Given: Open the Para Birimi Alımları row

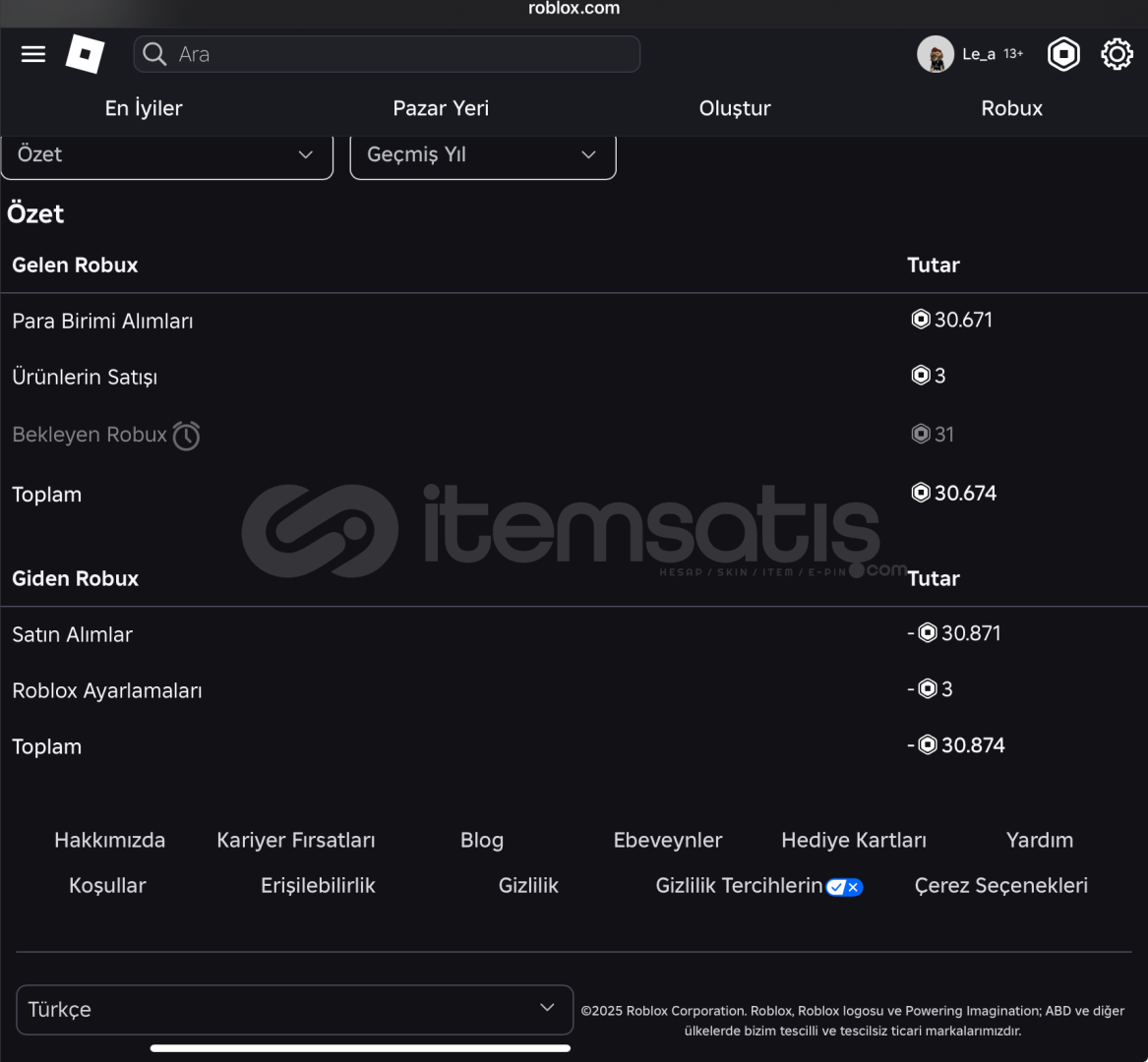Looking at the screenshot, I should 574,321.
